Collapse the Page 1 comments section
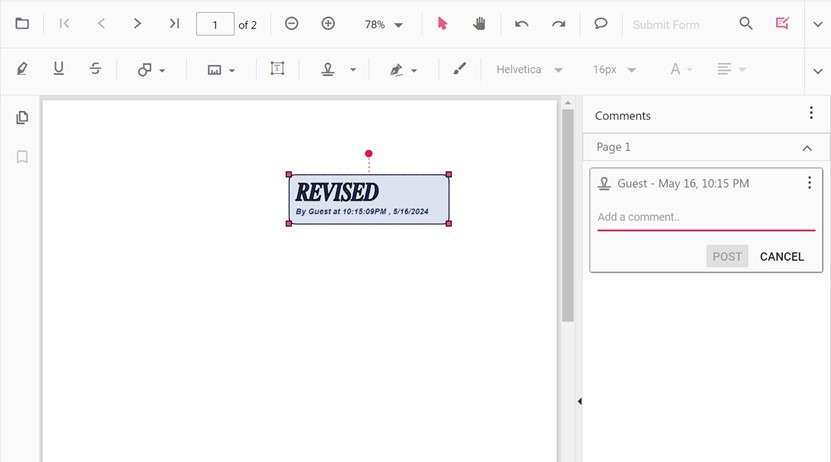This screenshot has height=462, width=831. (807, 148)
